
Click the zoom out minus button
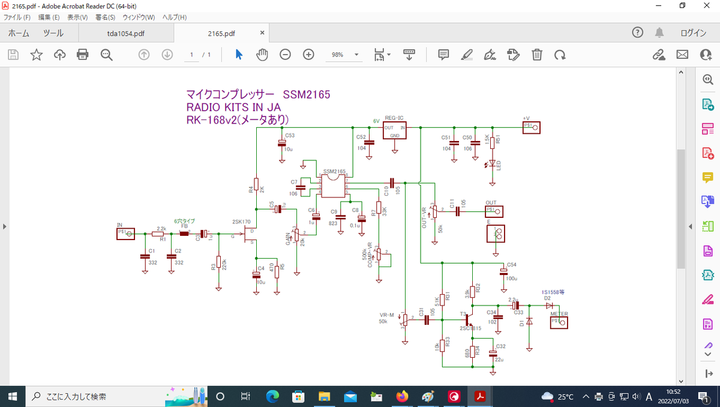[284, 54]
